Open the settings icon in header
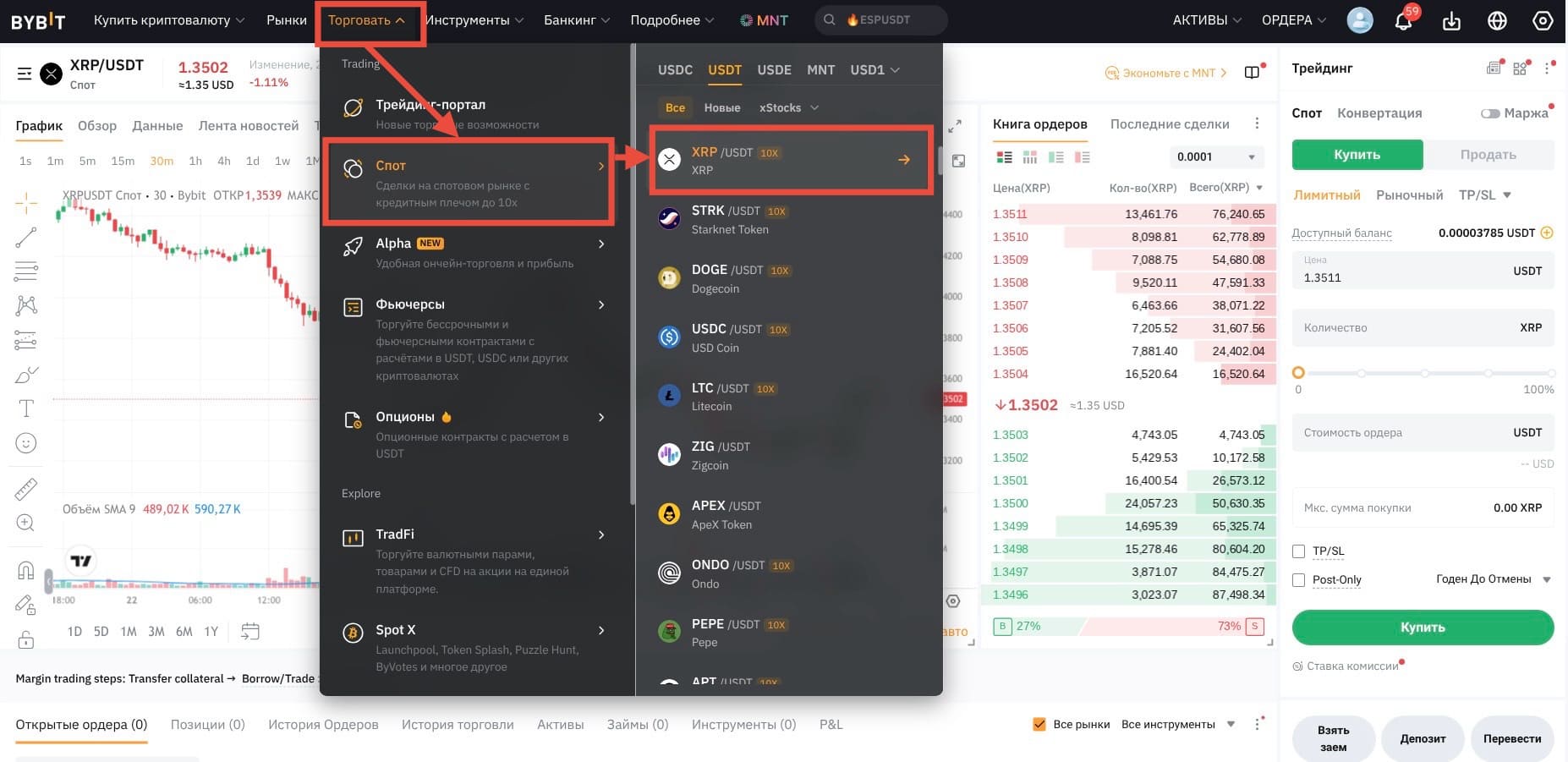Screen dimensions: 1568x762 click(1543, 20)
